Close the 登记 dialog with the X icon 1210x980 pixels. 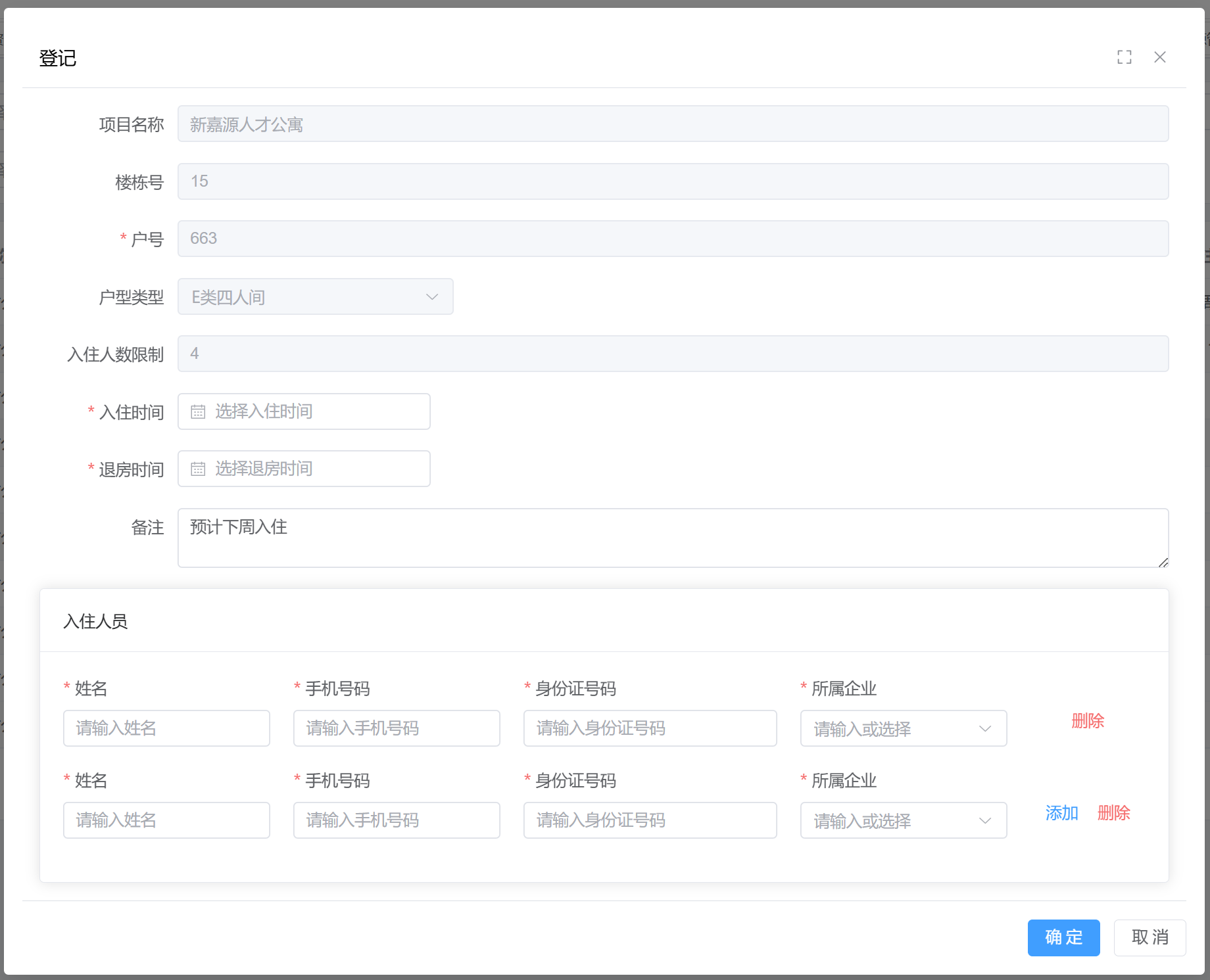(1159, 57)
